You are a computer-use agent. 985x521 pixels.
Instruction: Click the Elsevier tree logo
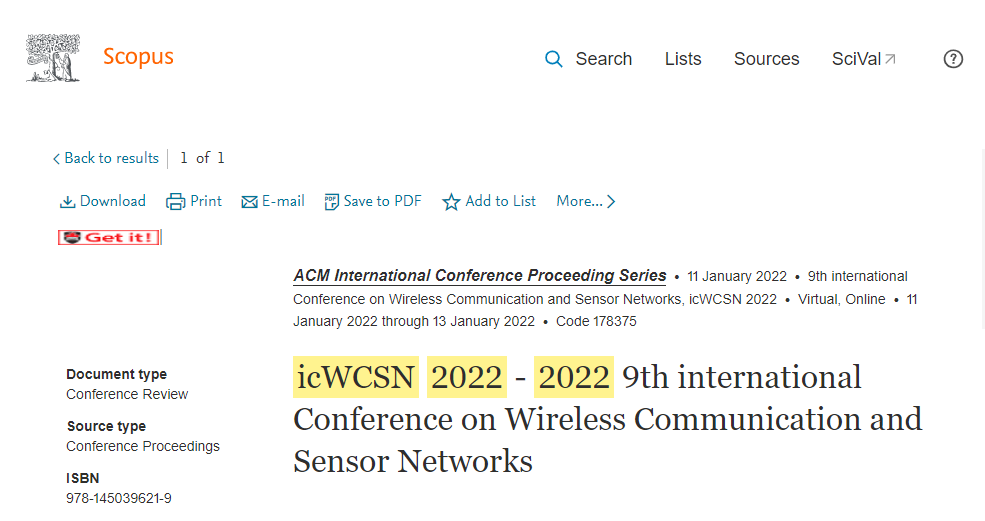pos(53,58)
